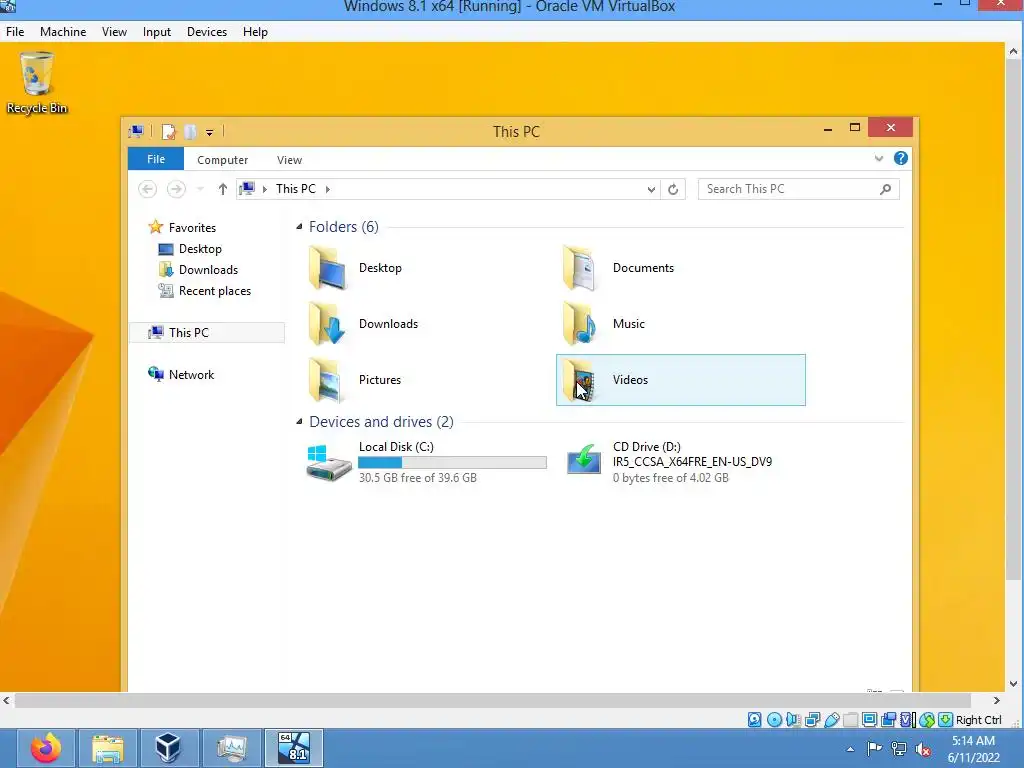
Task: Click the arrow after This PC breadcrumb
Action: [328, 189]
